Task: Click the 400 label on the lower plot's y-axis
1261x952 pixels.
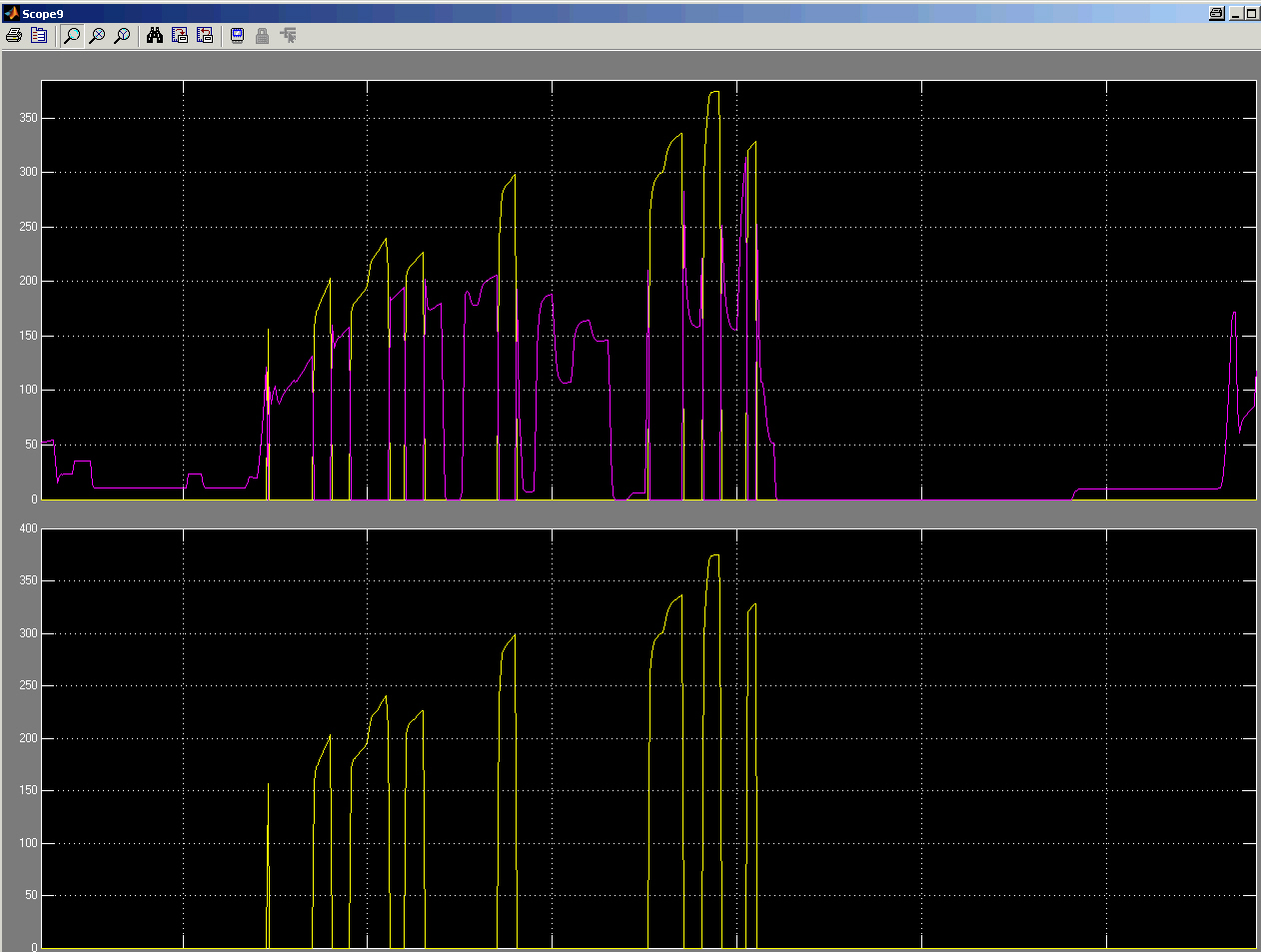Action: [x=28, y=528]
